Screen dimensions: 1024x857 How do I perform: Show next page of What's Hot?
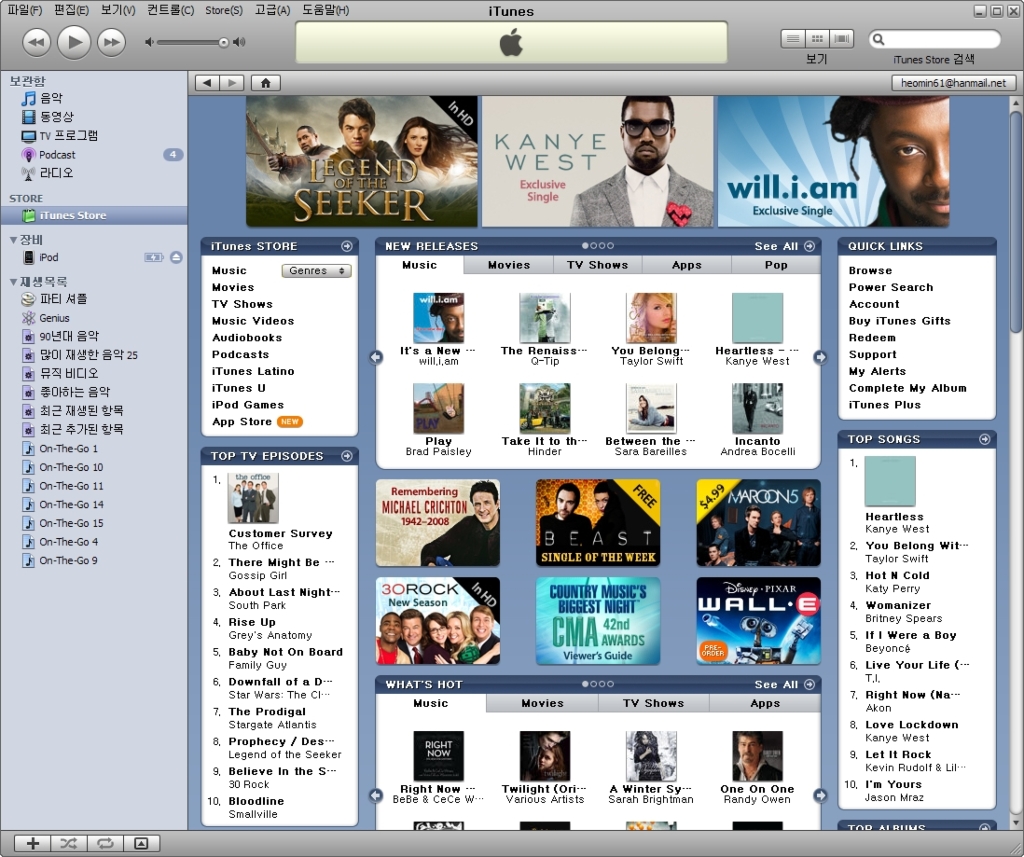820,796
